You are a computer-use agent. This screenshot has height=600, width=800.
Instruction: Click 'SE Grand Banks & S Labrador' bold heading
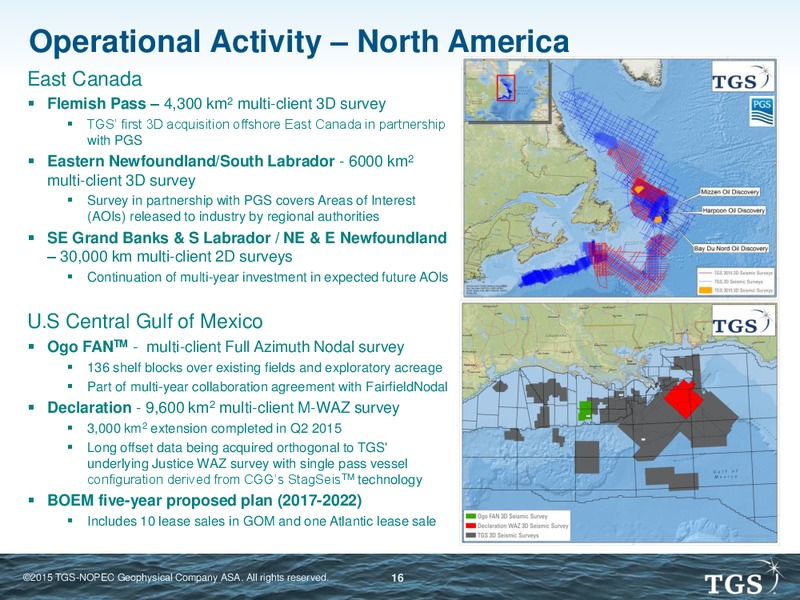click(x=247, y=238)
